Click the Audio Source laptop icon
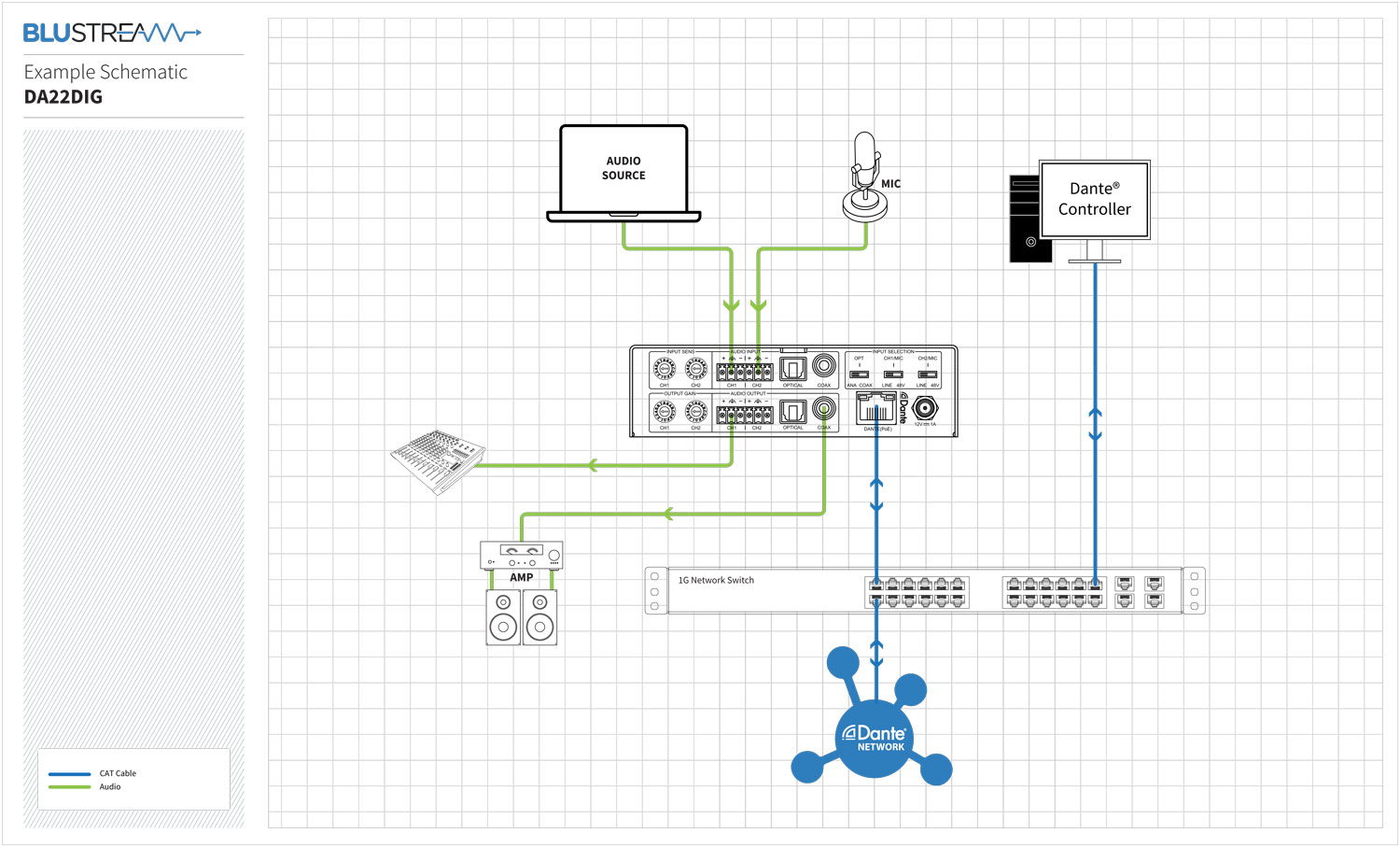 coord(623,173)
